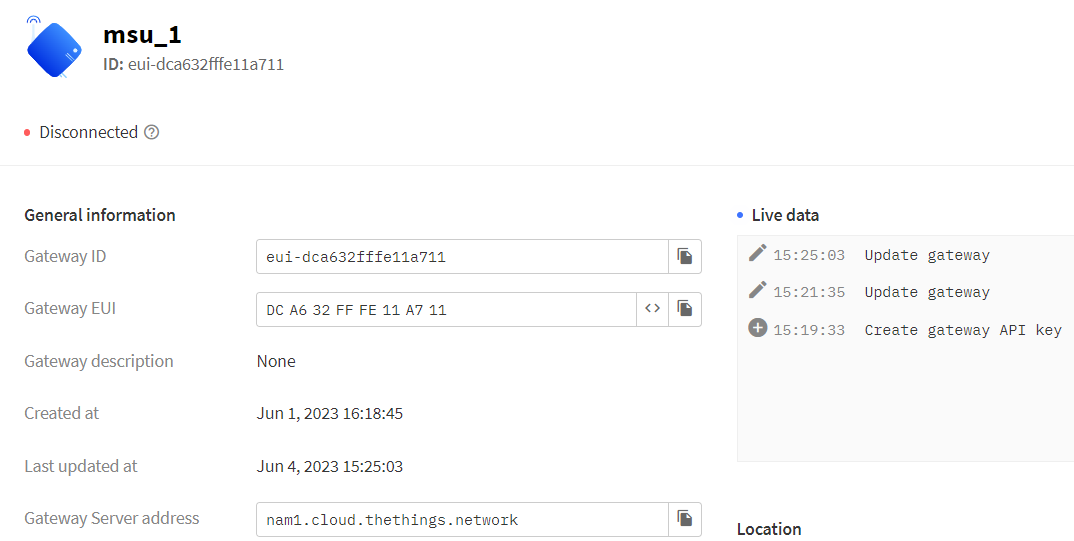Click the pencil icon of 15:25:03 event
Screen dimensions: 1074x541
pyautogui.click(x=757, y=253)
